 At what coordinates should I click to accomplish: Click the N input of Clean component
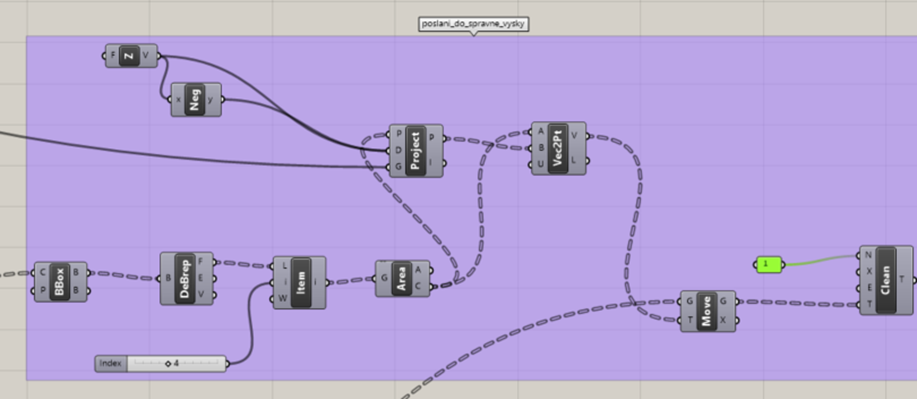pyautogui.click(x=869, y=255)
